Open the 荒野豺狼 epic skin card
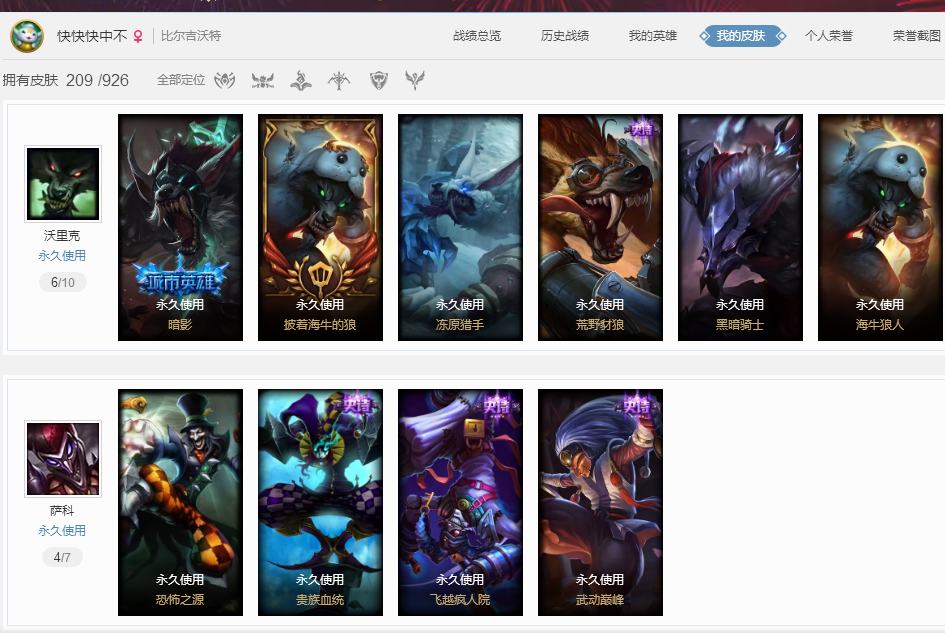The image size is (945, 633). click(x=600, y=227)
